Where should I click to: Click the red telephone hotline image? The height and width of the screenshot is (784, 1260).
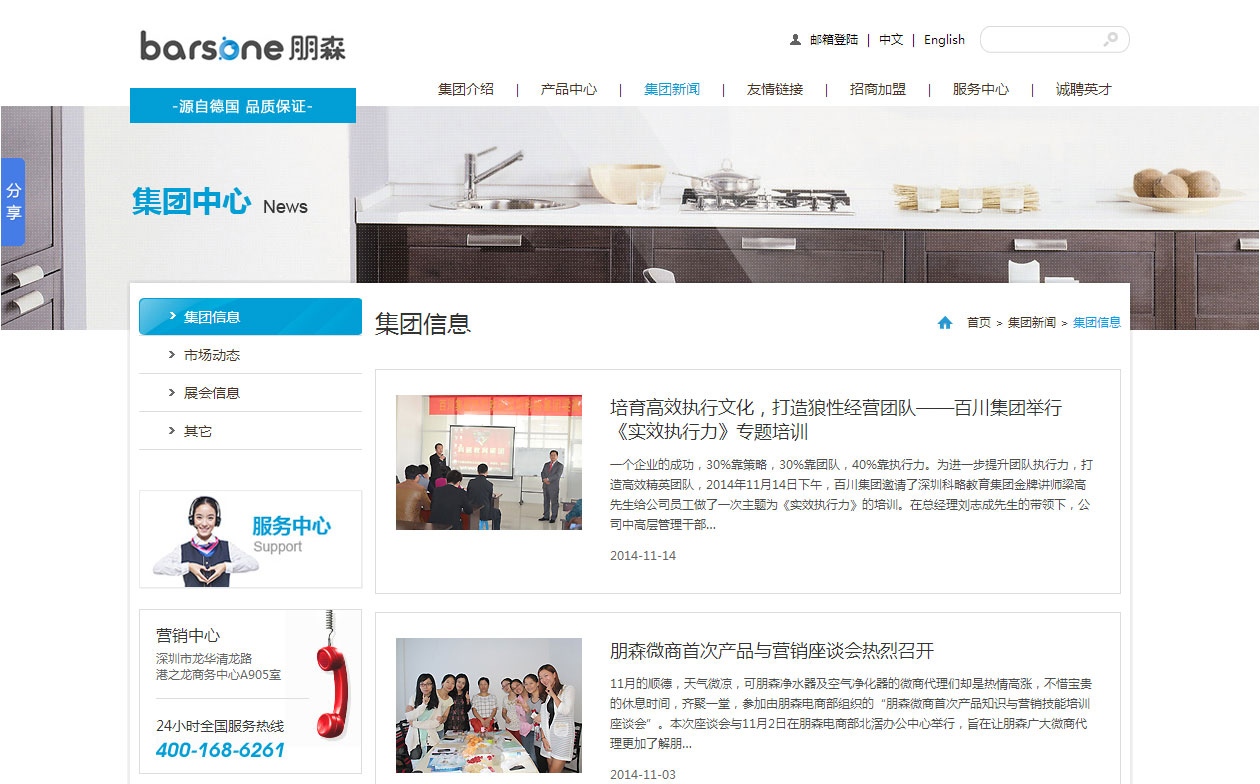[330, 675]
